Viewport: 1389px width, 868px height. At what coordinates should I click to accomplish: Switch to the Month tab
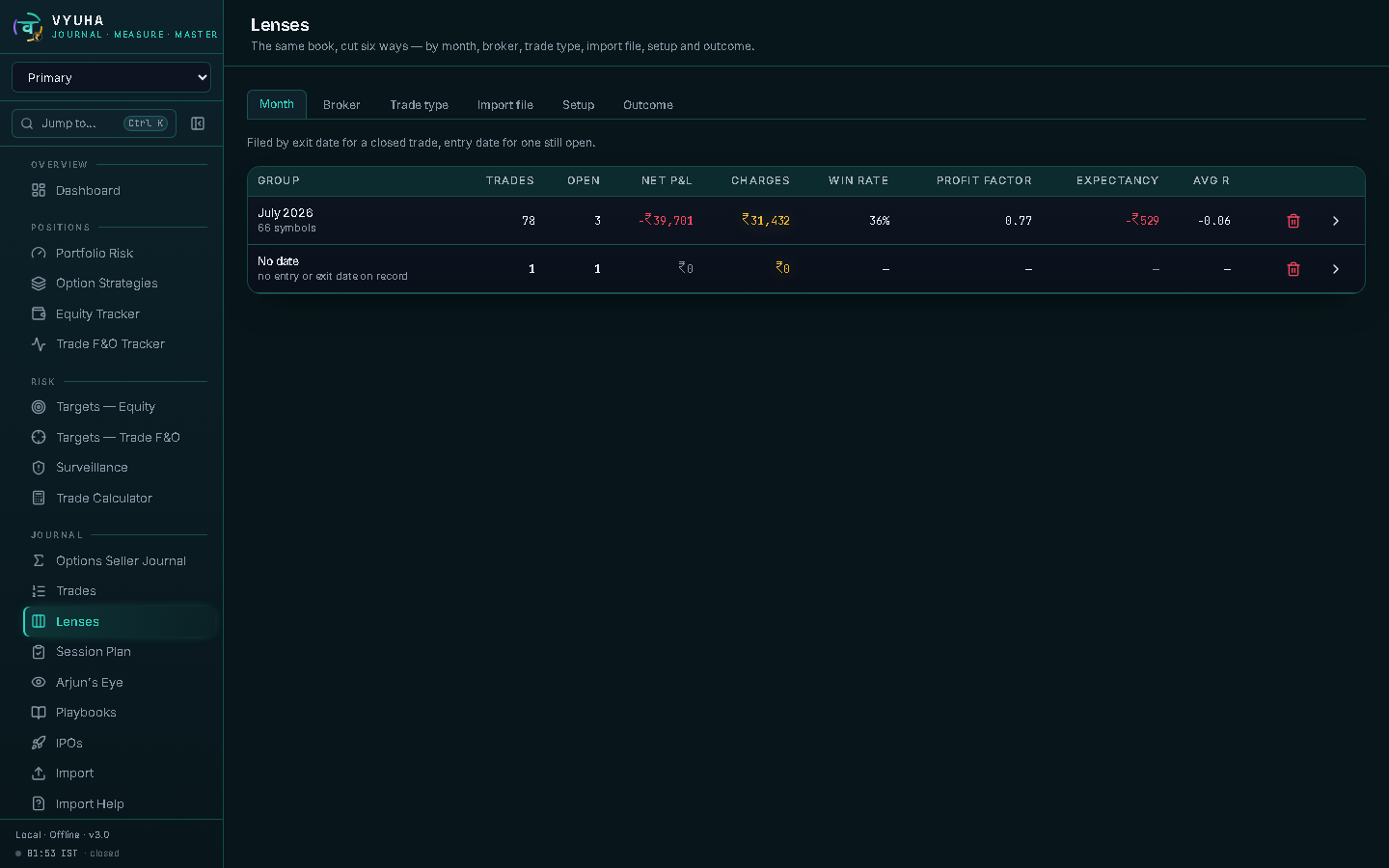click(277, 104)
